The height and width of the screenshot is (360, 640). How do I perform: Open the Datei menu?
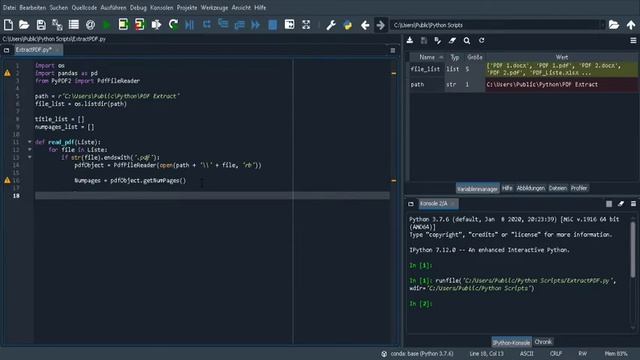click(9, 7)
